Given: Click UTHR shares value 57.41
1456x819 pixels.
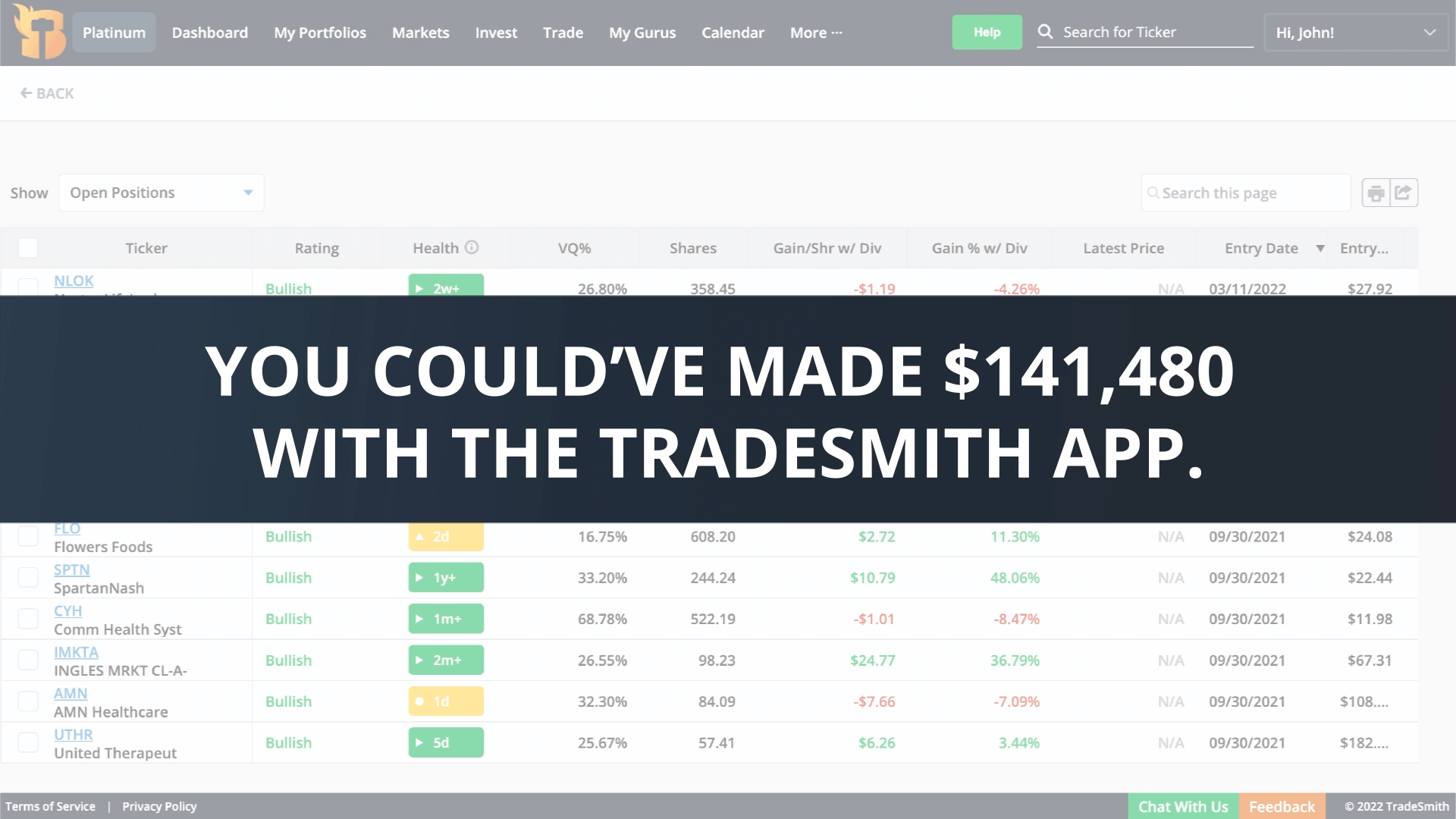Looking at the screenshot, I should [x=717, y=742].
